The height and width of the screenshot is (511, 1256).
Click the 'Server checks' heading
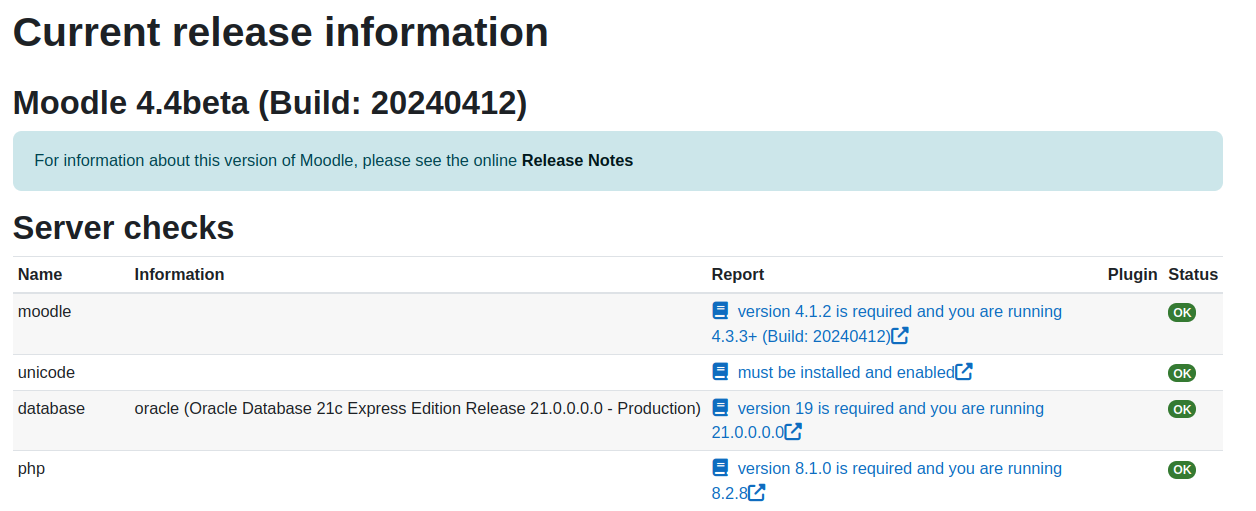123,228
